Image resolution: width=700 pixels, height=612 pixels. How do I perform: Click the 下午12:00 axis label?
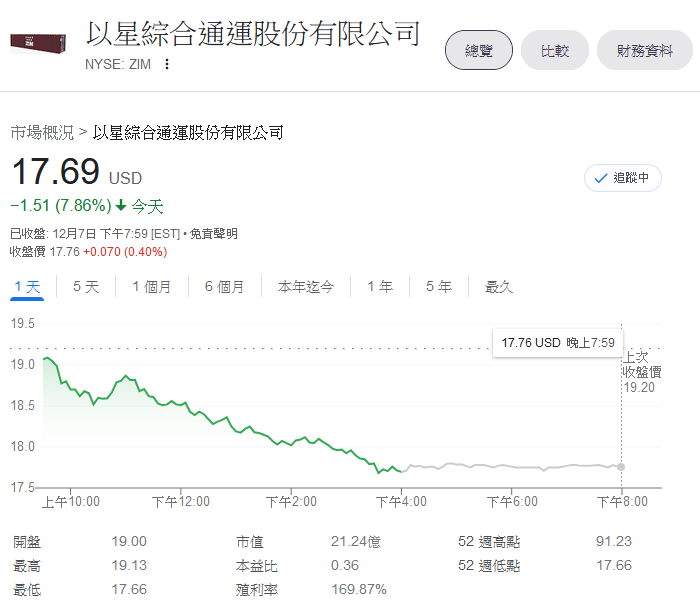click(x=180, y=502)
